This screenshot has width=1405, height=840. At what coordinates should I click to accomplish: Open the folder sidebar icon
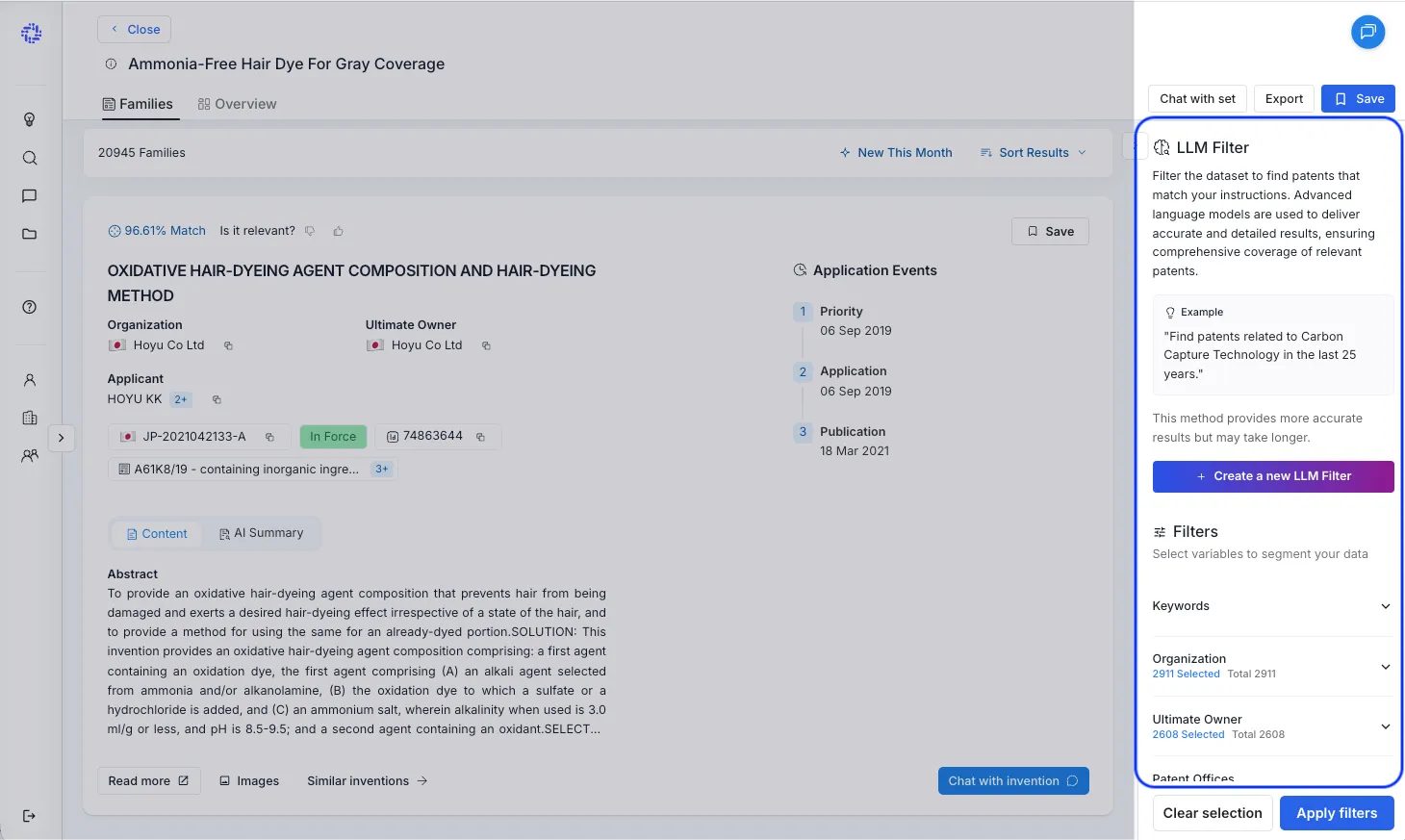tap(30, 234)
